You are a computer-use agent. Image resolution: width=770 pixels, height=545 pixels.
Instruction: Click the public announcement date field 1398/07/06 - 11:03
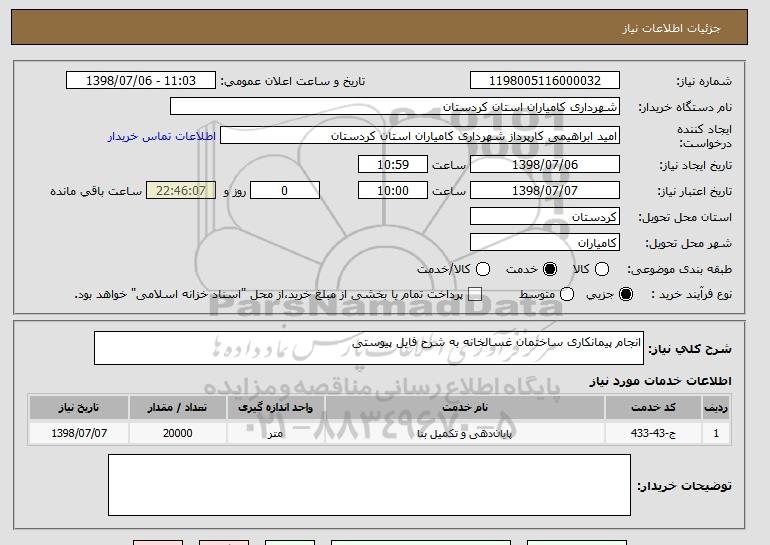(x=141, y=81)
